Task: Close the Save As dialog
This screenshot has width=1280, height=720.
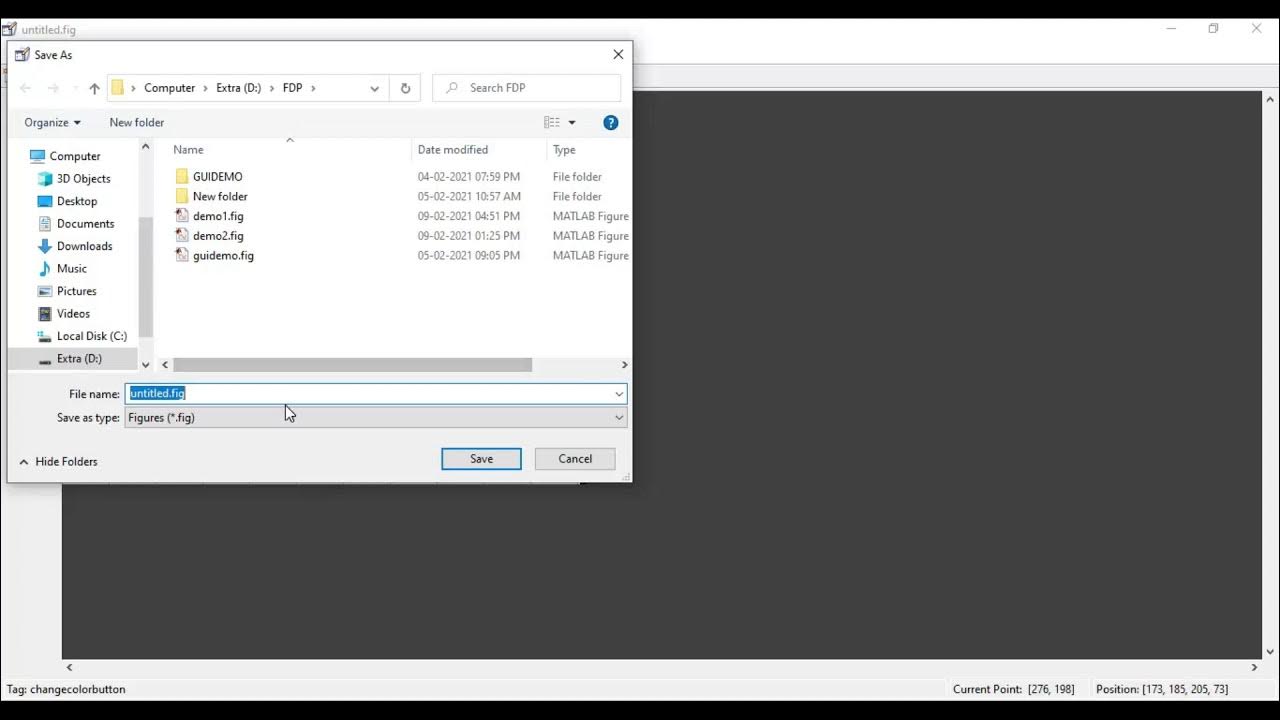Action: 618,55
